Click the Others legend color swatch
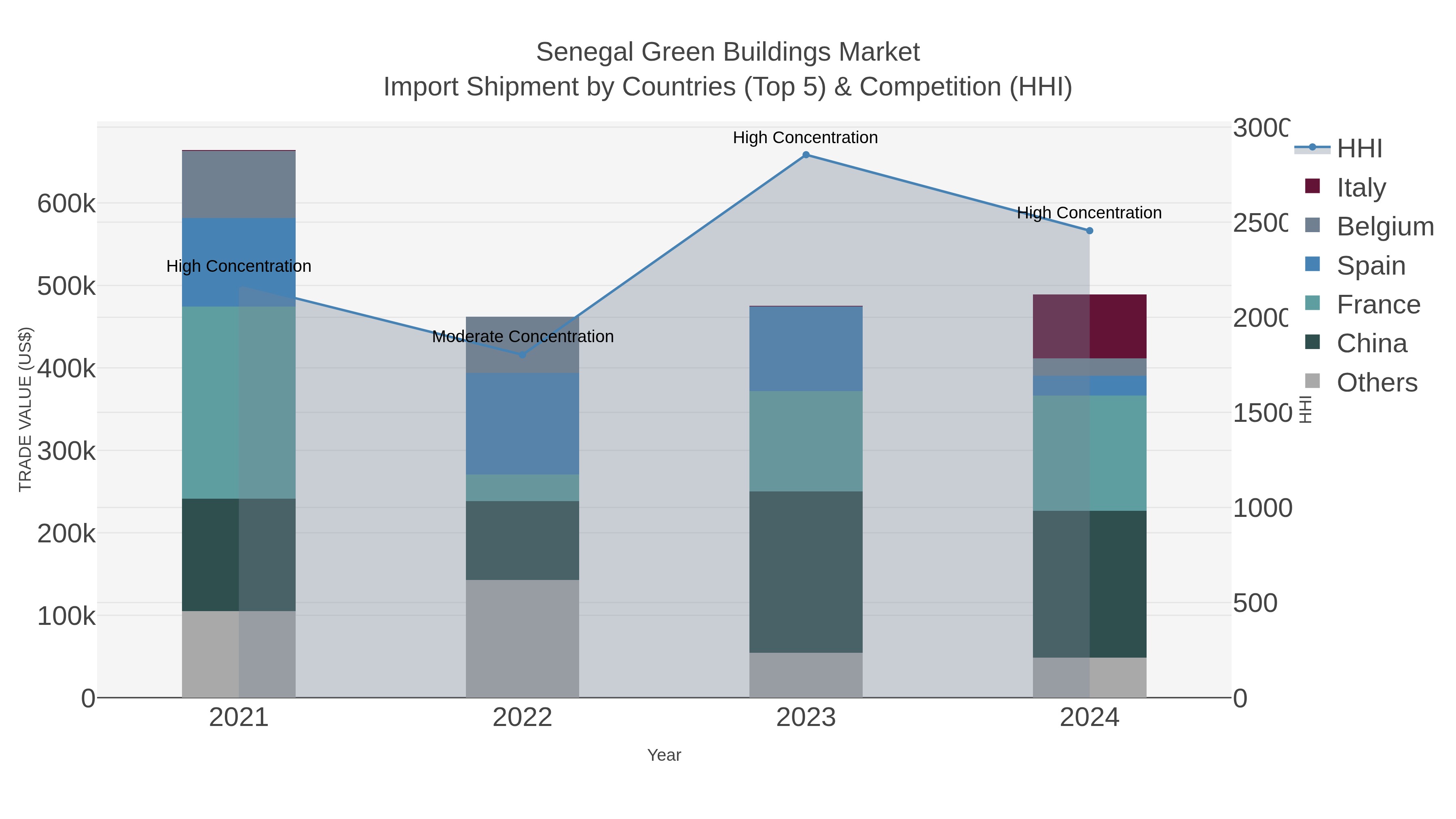1456x819 pixels. pos(1312,381)
